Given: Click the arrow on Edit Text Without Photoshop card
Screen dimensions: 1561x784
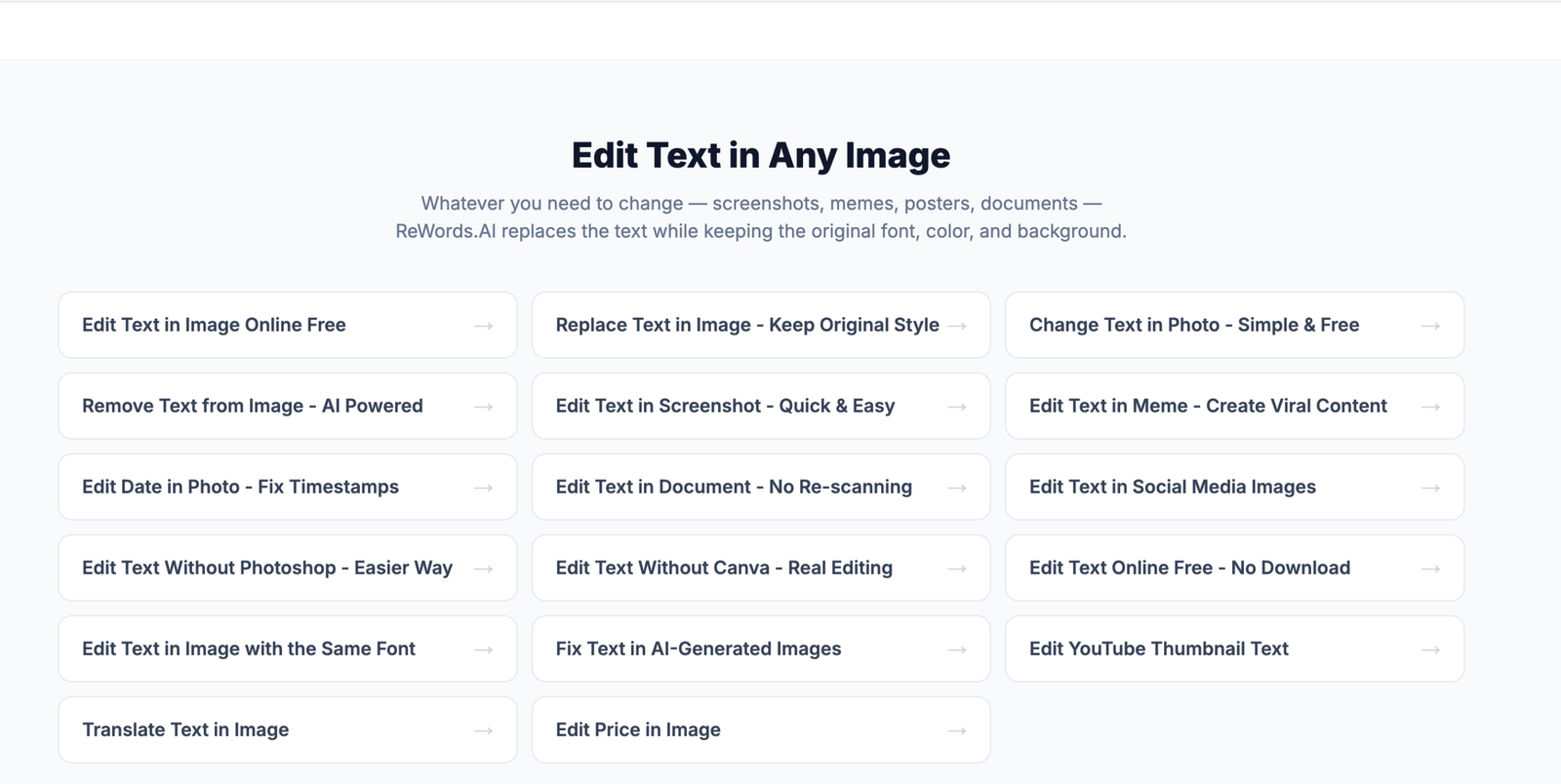Looking at the screenshot, I should [483, 568].
